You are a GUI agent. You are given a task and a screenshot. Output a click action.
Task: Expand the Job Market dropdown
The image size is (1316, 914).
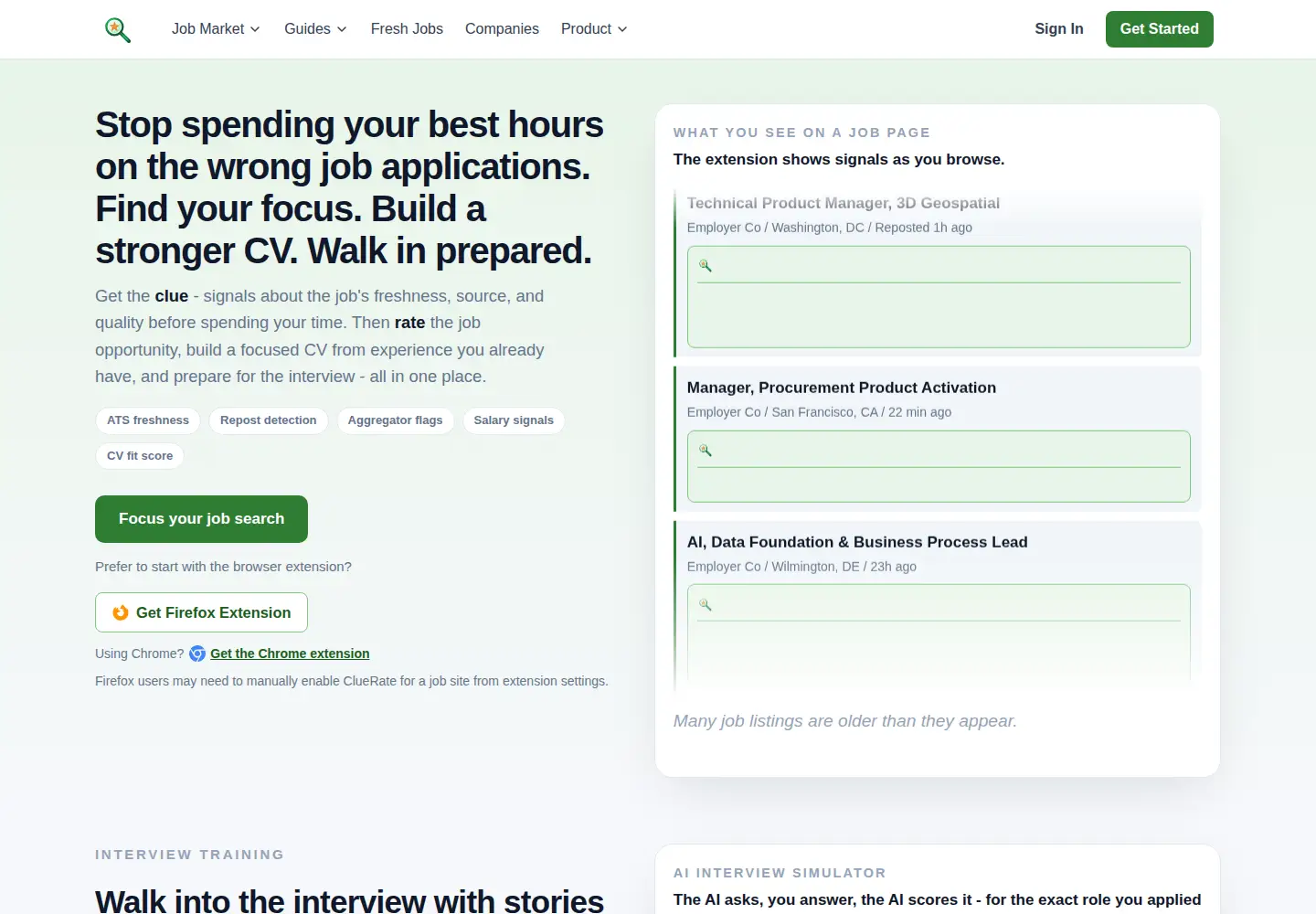(x=216, y=29)
